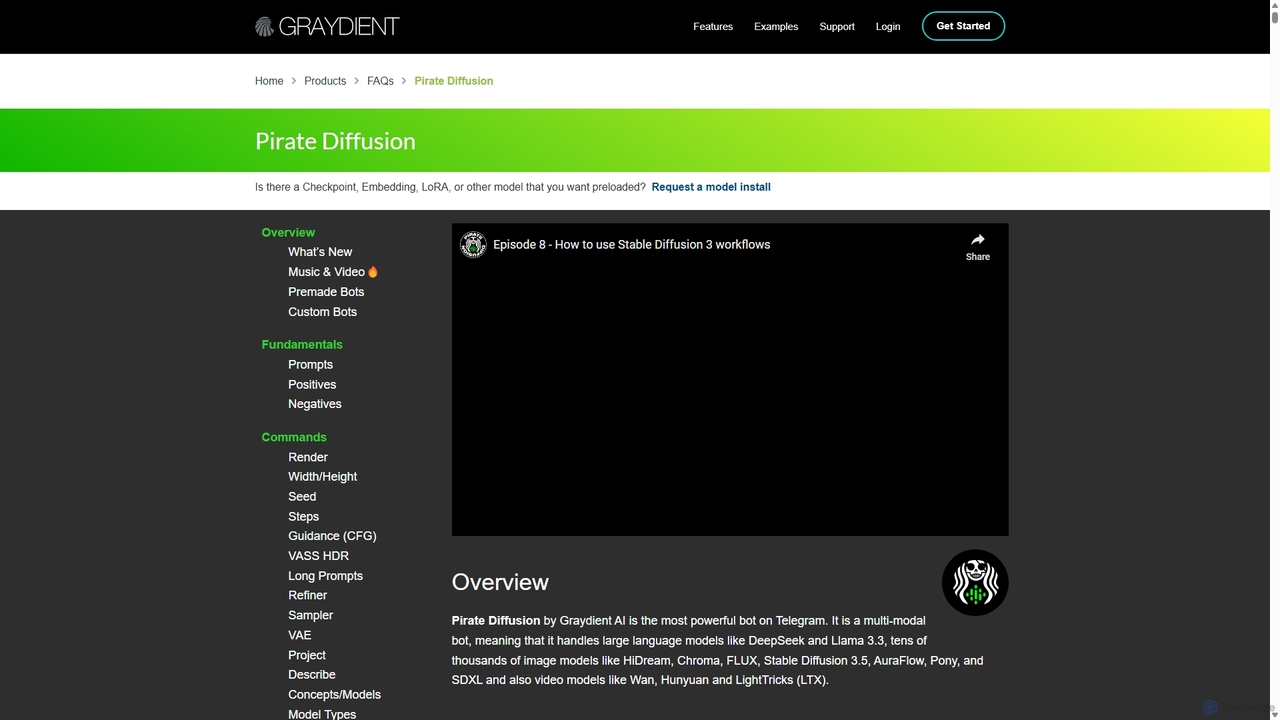Open the Examples menu item
This screenshot has width=1280, height=720.
tap(776, 26)
